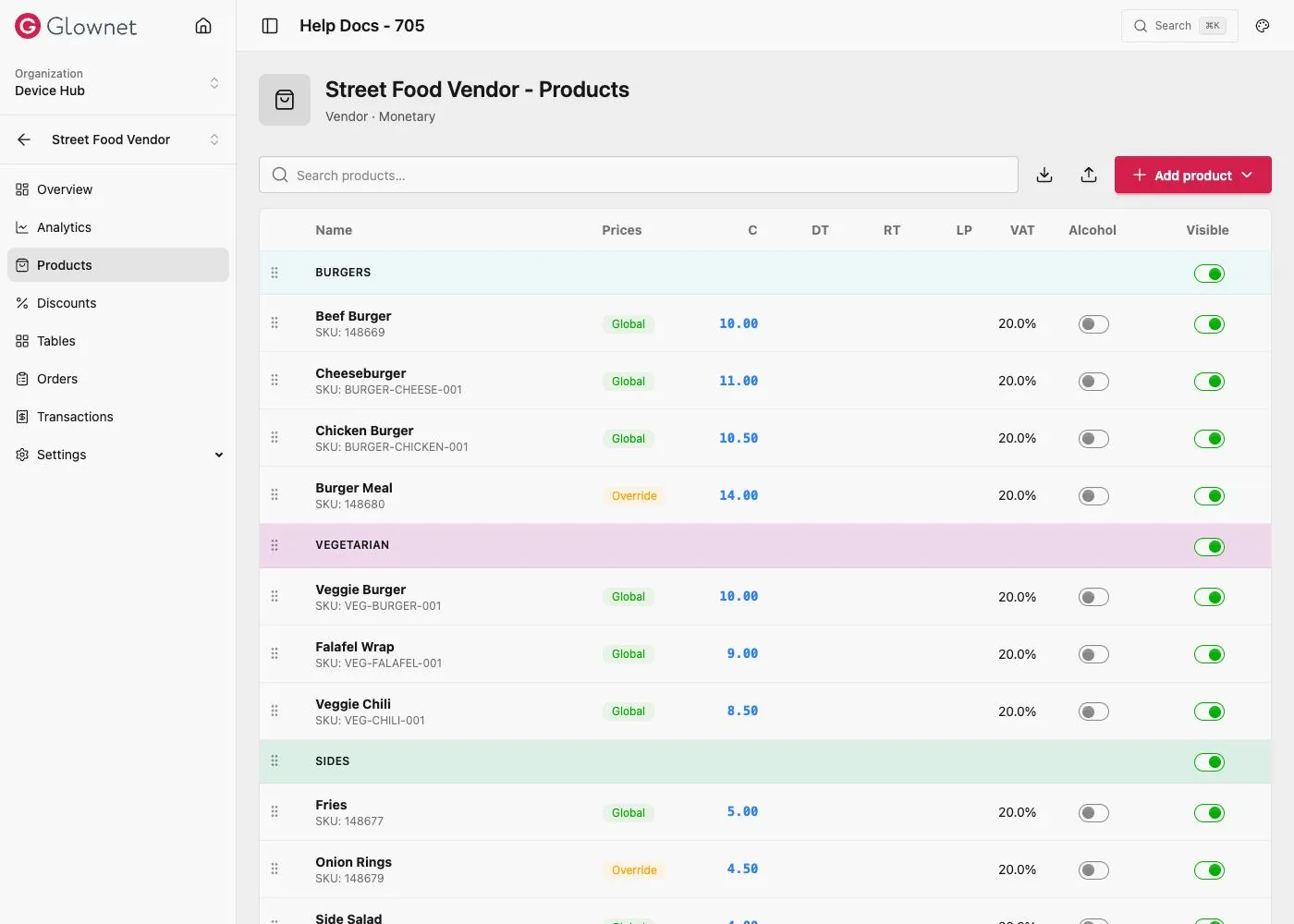
Task: Click the drag handle for Cheeseburger row
Action: (x=275, y=380)
